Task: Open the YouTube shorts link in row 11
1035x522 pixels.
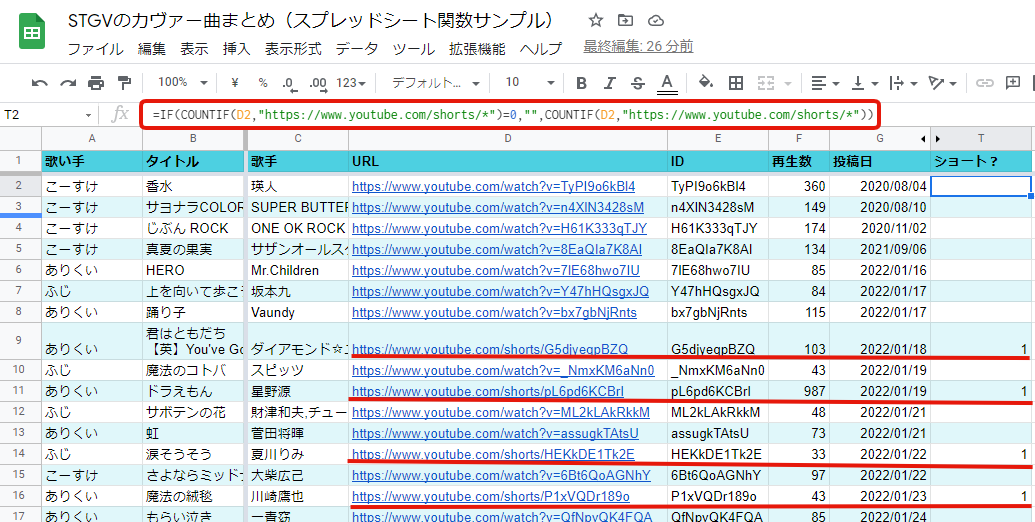Action: point(488,391)
